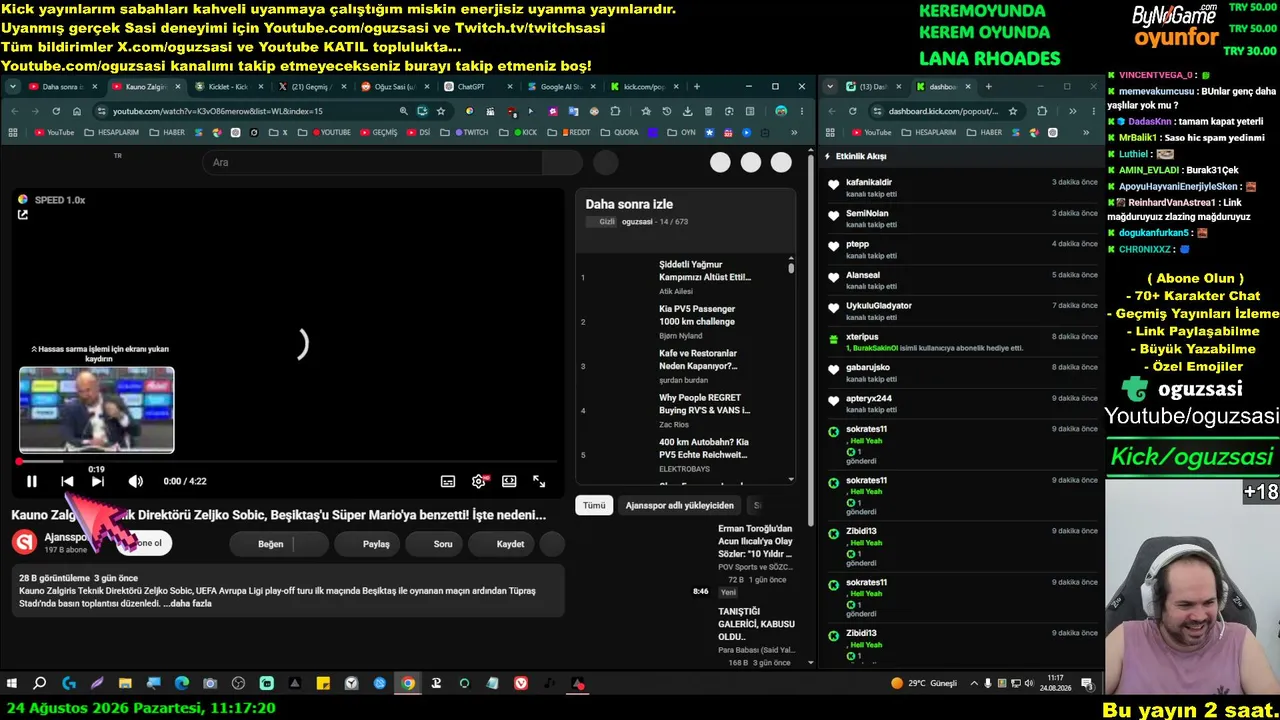Open the pop-out icon under SPEED 1.0x
Screen dimensions: 1280x720
23,215
